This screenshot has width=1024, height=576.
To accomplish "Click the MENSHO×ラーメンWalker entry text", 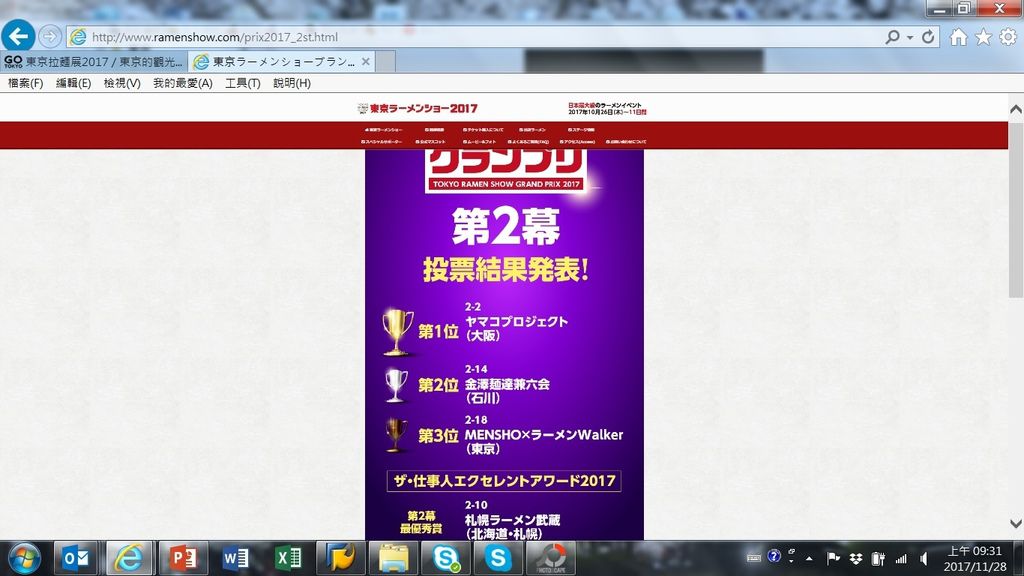I will pos(543,435).
